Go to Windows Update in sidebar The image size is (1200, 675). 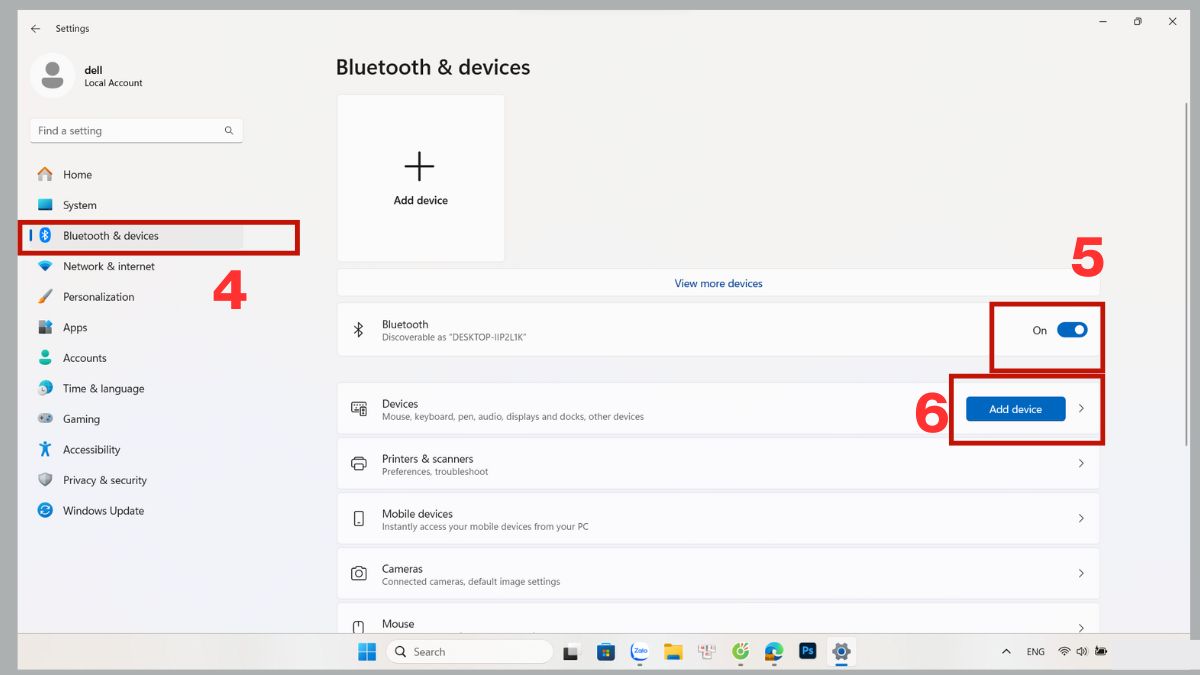(x=103, y=511)
